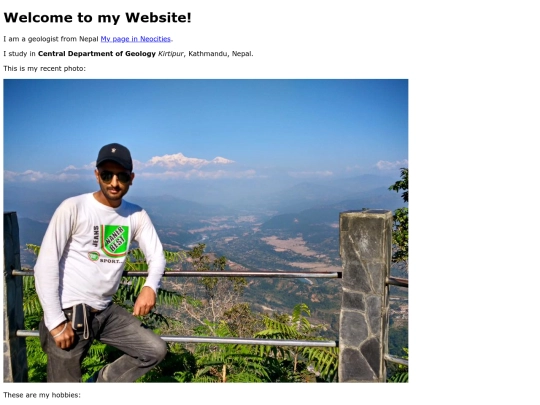The width and height of the screenshot is (540, 405).
Task: Click the silver bracelet on the man's wrist
Action: point(60,331)
